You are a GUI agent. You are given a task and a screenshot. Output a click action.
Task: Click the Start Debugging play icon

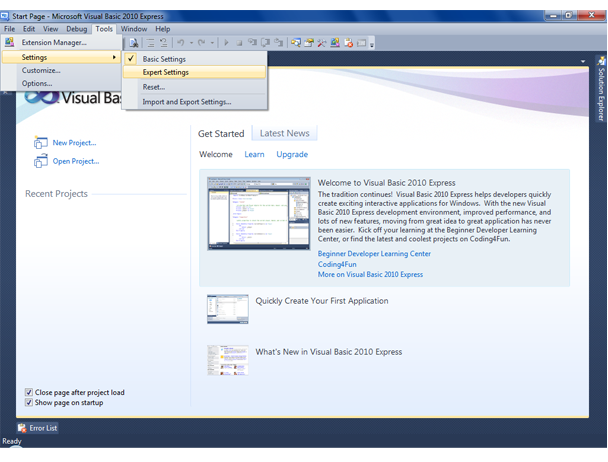226,43
